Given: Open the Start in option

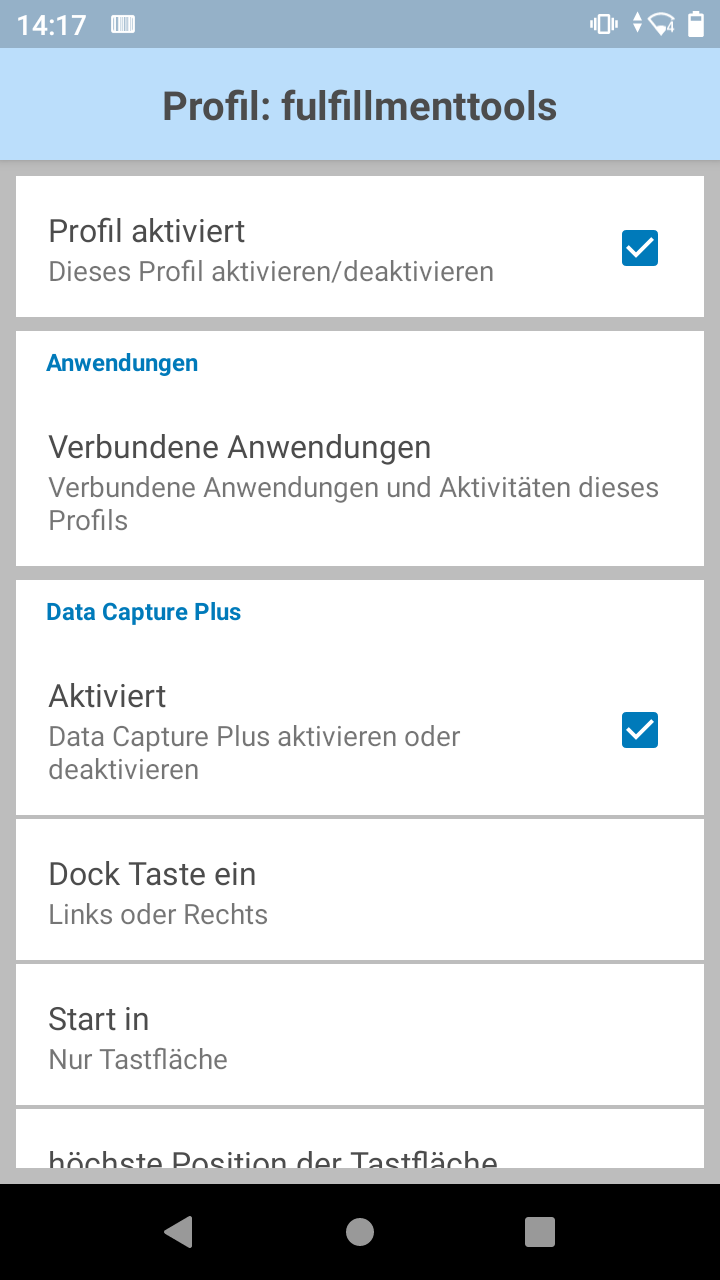Looking at the screenshot, I should coord(360,1036).
